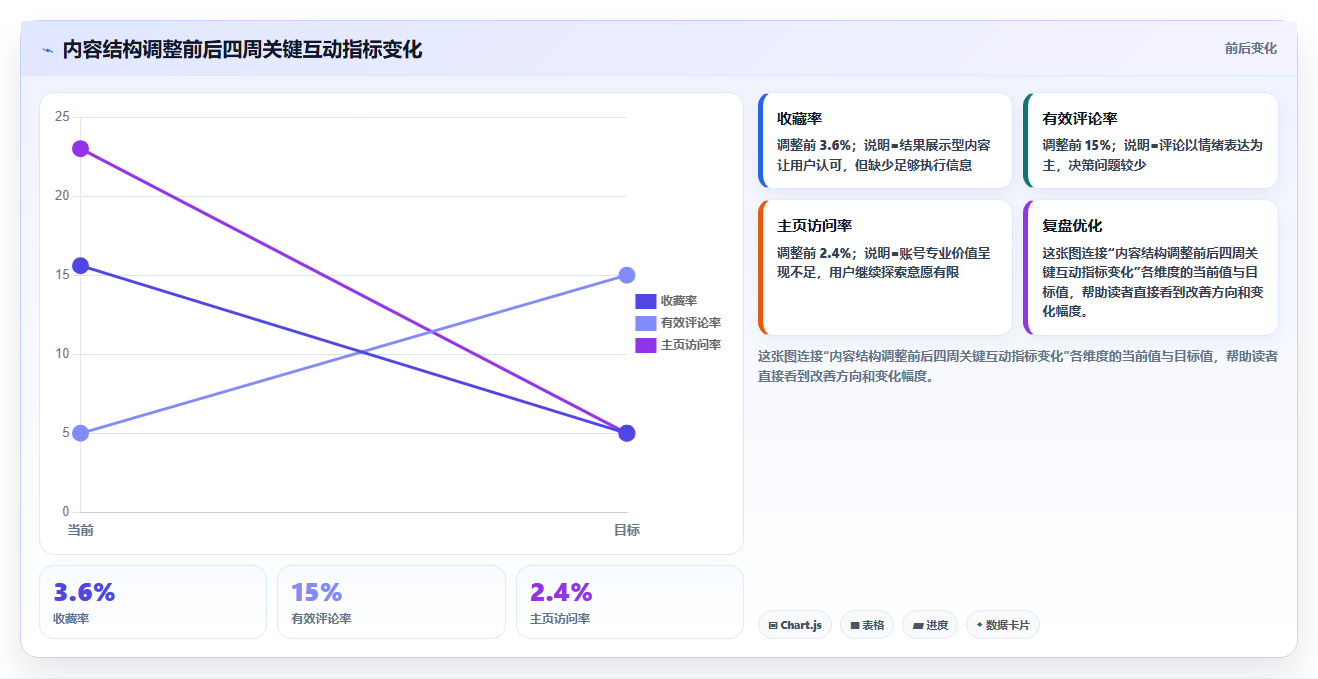The height and width of the screenshot is (679, 1318).
Task: Click the 当前 x-axis label
Action: point(80,530)
